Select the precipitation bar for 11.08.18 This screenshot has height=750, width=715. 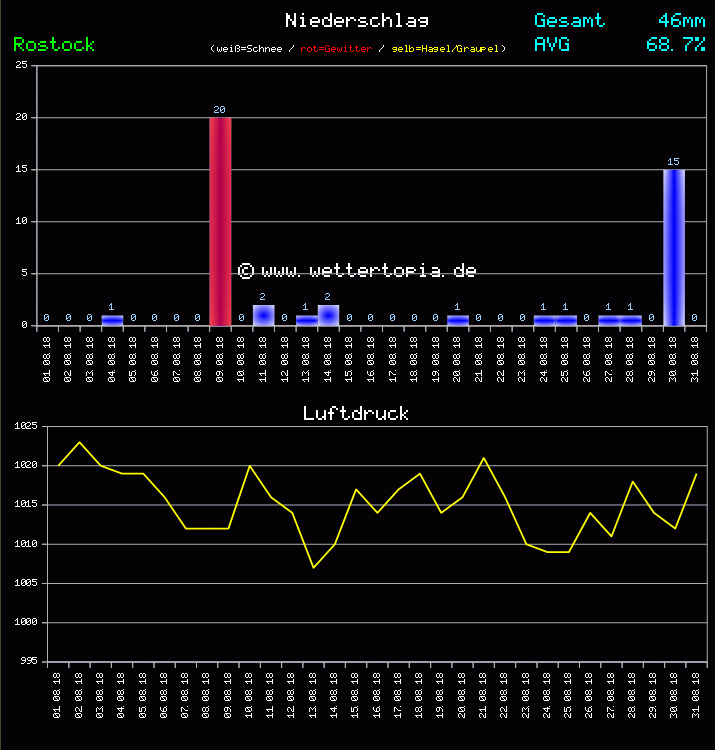tap(263, 315)
